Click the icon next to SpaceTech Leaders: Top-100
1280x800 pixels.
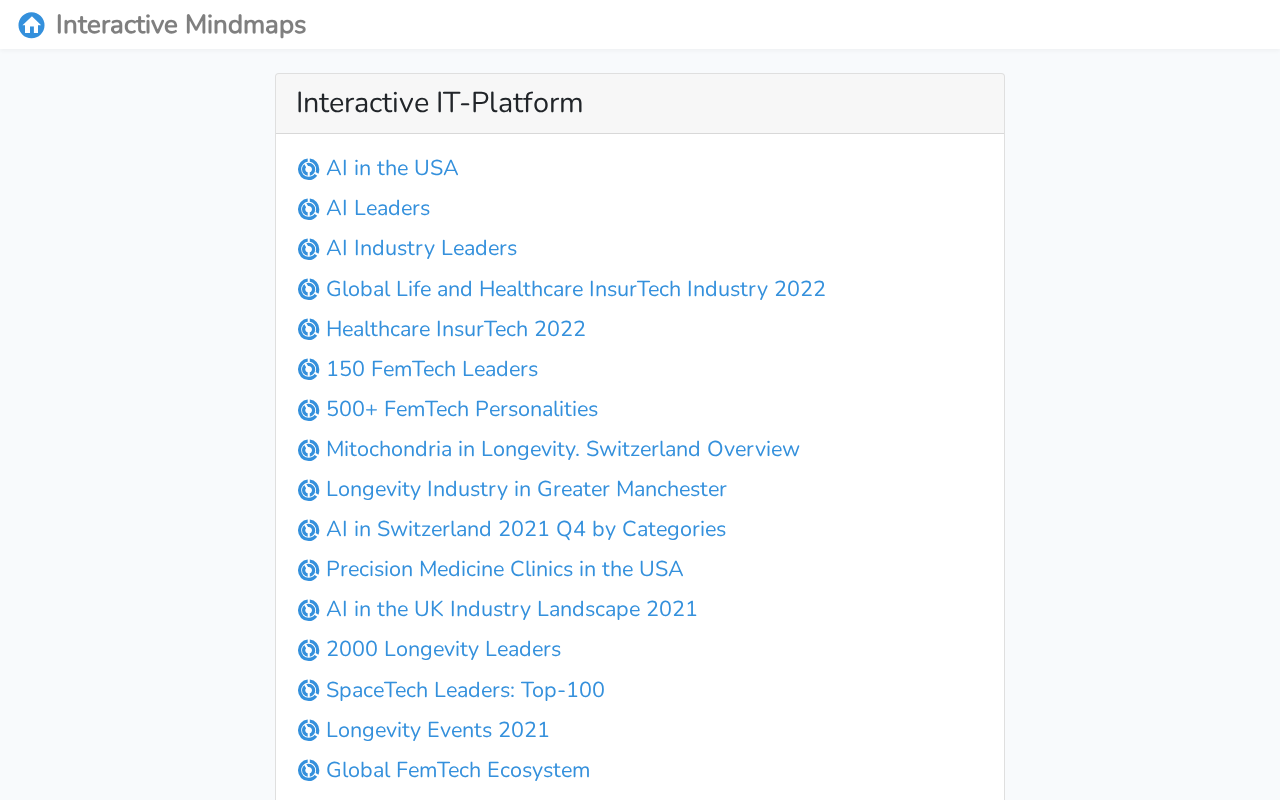click(308, 691)
